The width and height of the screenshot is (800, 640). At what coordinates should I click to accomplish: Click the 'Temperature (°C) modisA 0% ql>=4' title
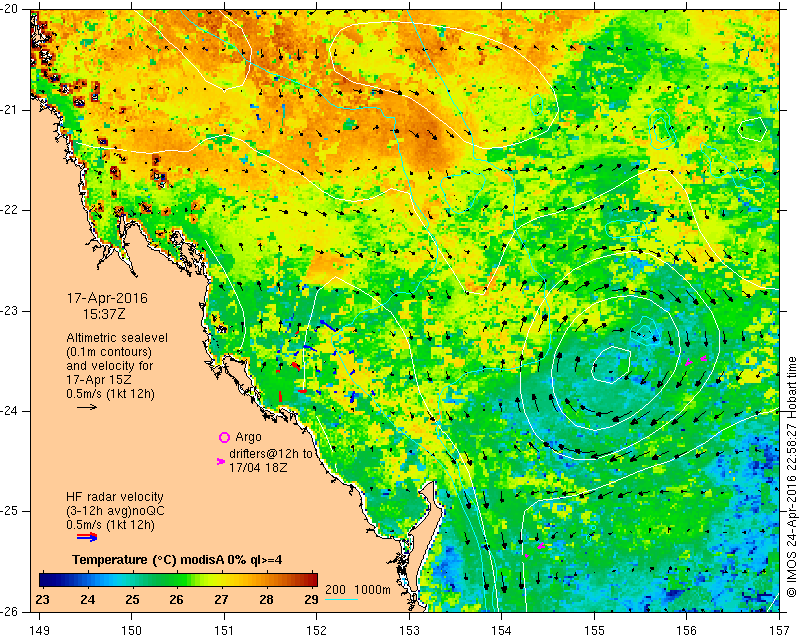(x=177, y=560)
